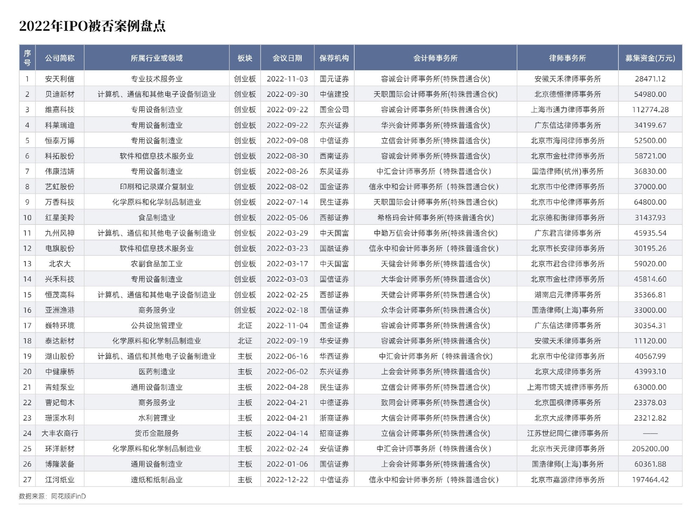The image size is (700, 514).
Task: Click the date cell 2022-04-28
Action: [x=288, y=387]
